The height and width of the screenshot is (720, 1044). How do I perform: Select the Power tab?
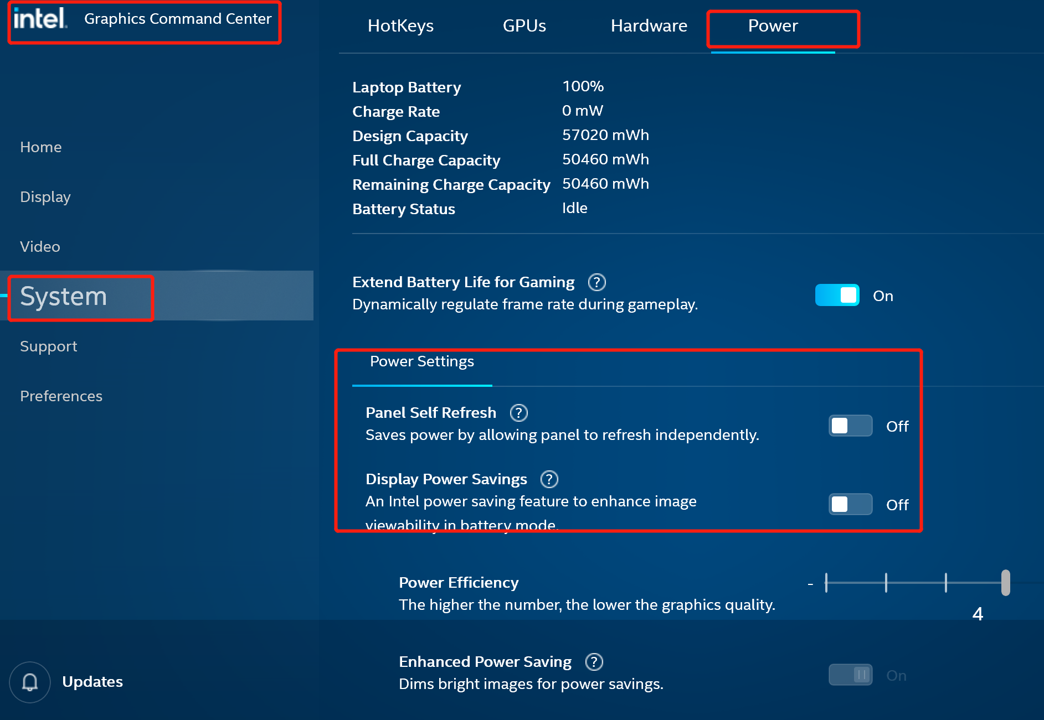(773, 26)
